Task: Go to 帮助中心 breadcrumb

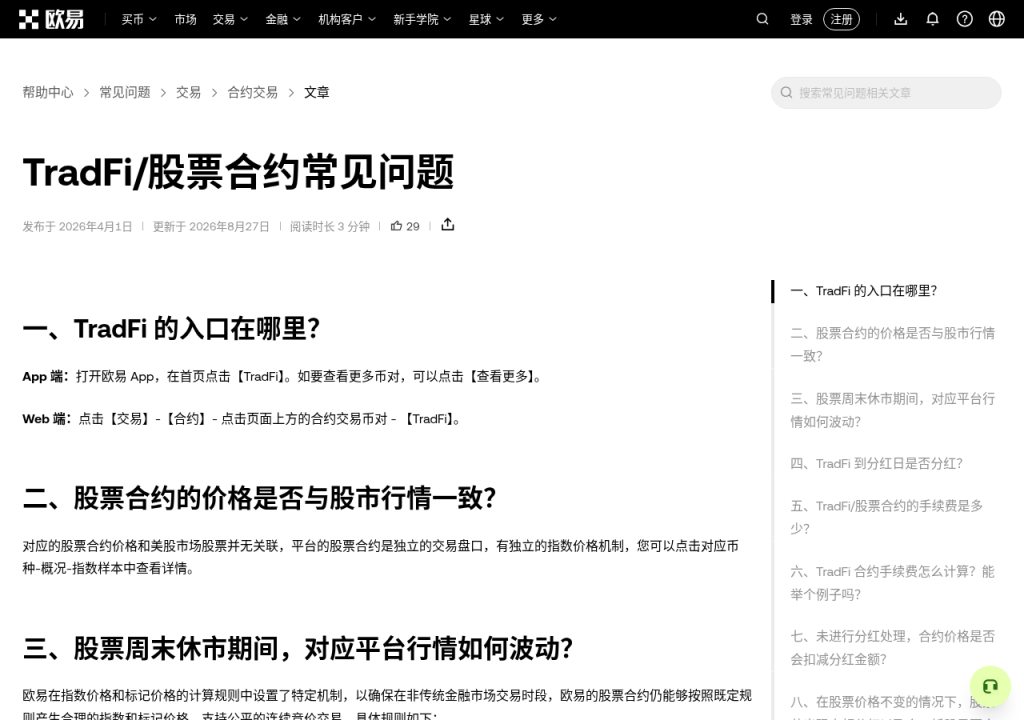Action: point(48,93)
